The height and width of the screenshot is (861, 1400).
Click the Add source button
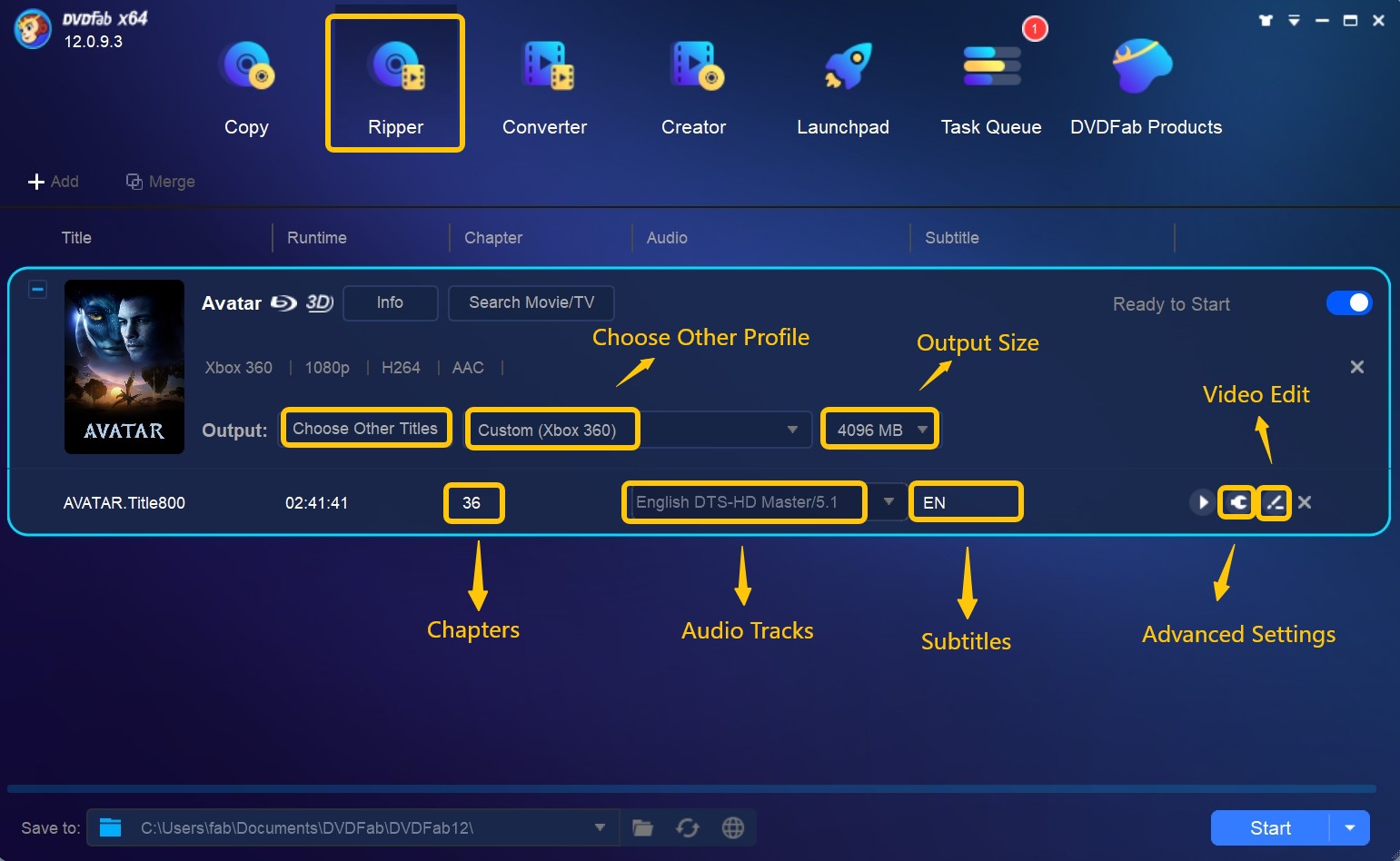53,182
